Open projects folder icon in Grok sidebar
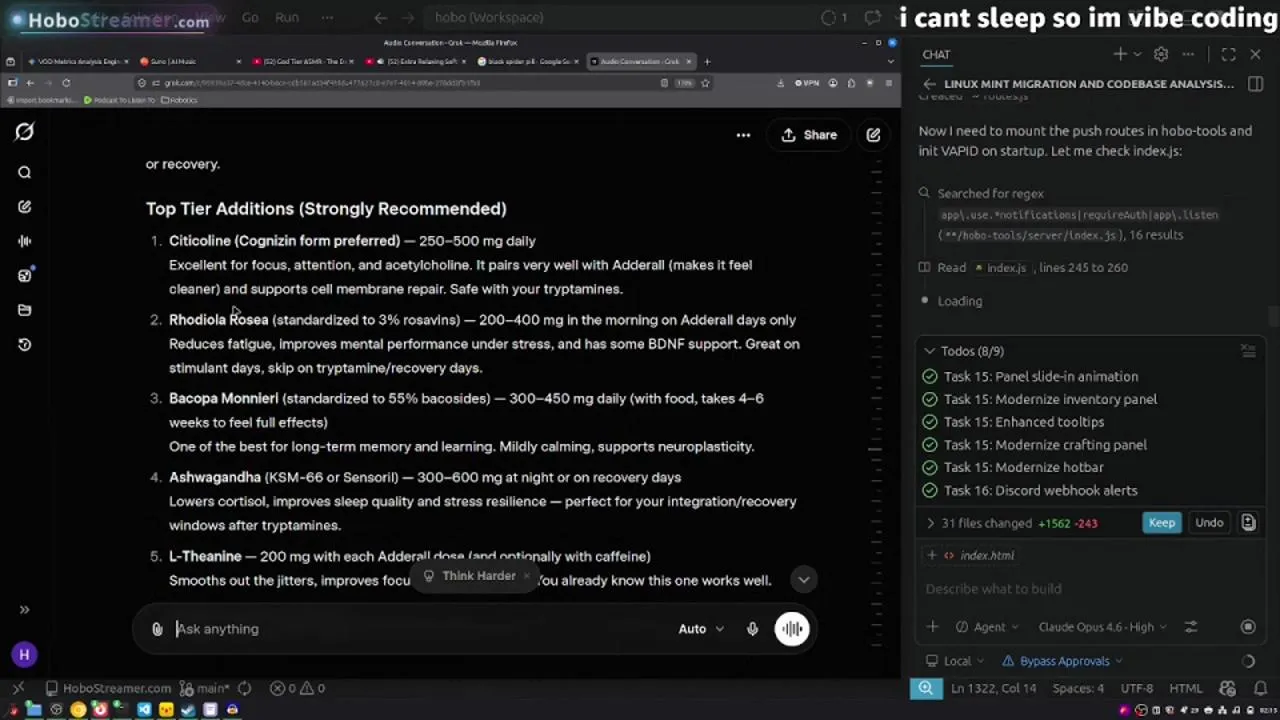 coord(24,310)
